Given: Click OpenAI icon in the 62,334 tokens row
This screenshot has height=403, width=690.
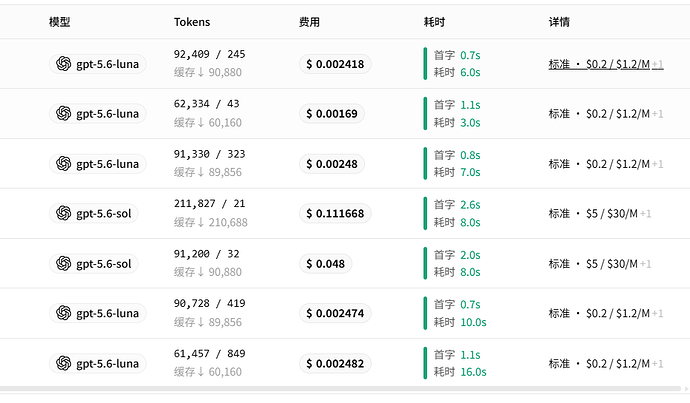Looking at the screenshot, I should pos(63,114).
